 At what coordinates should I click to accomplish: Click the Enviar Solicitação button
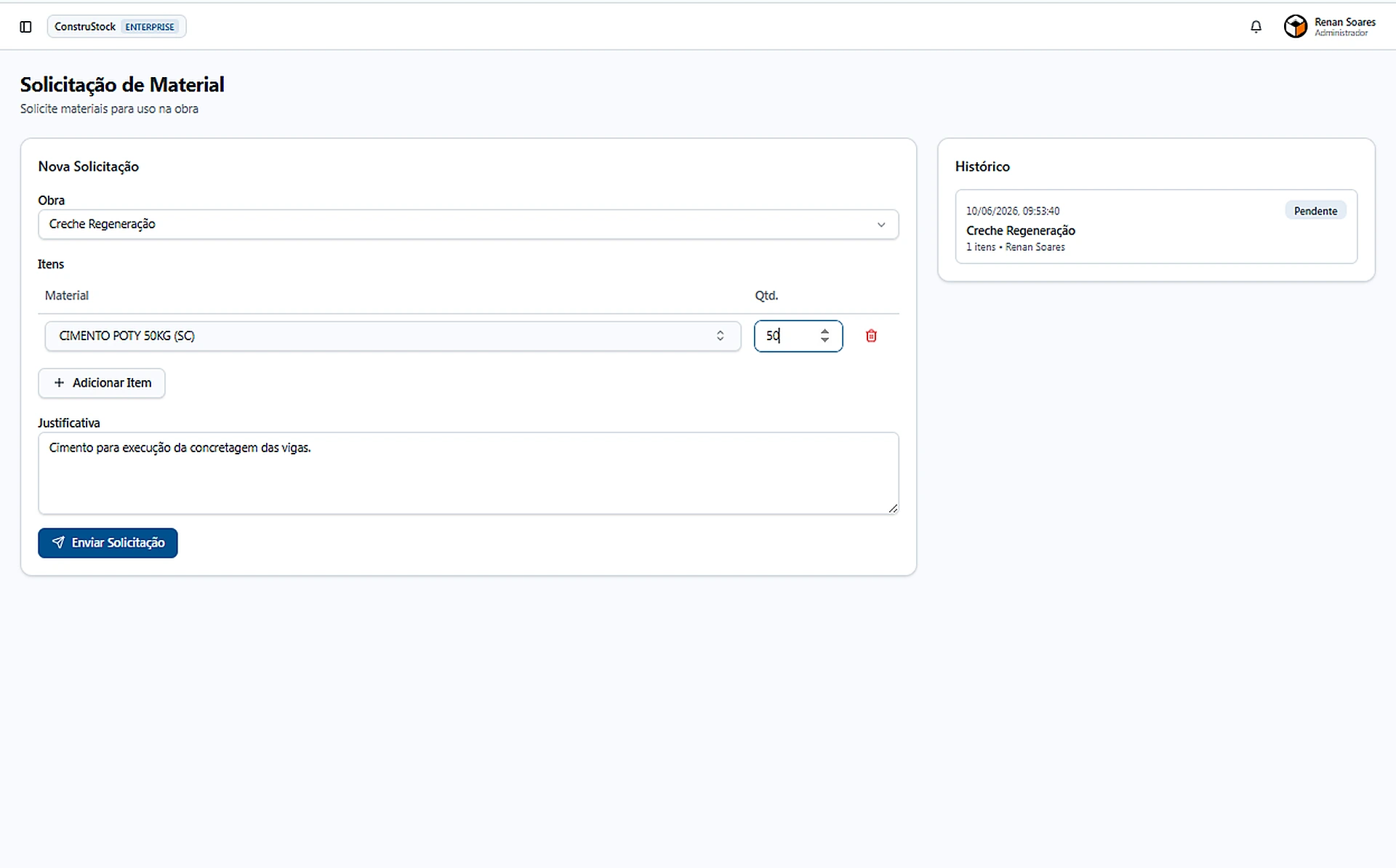108,543
